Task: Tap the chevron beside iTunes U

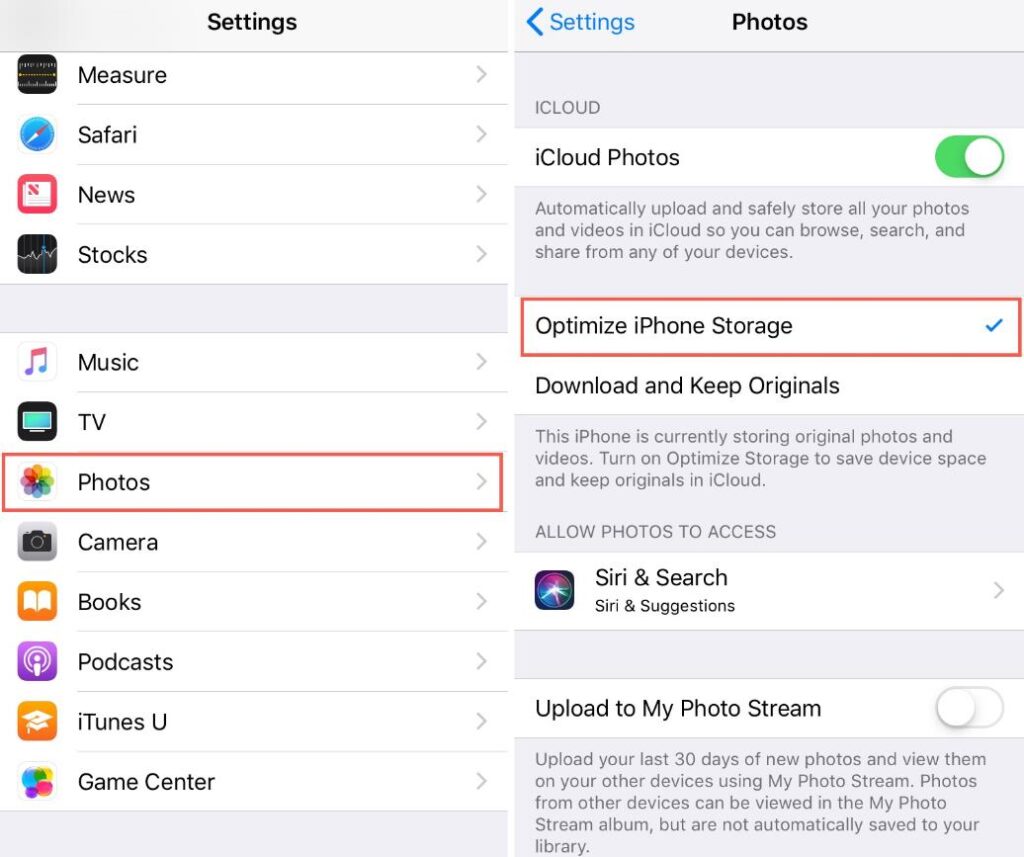Action: 481,721
